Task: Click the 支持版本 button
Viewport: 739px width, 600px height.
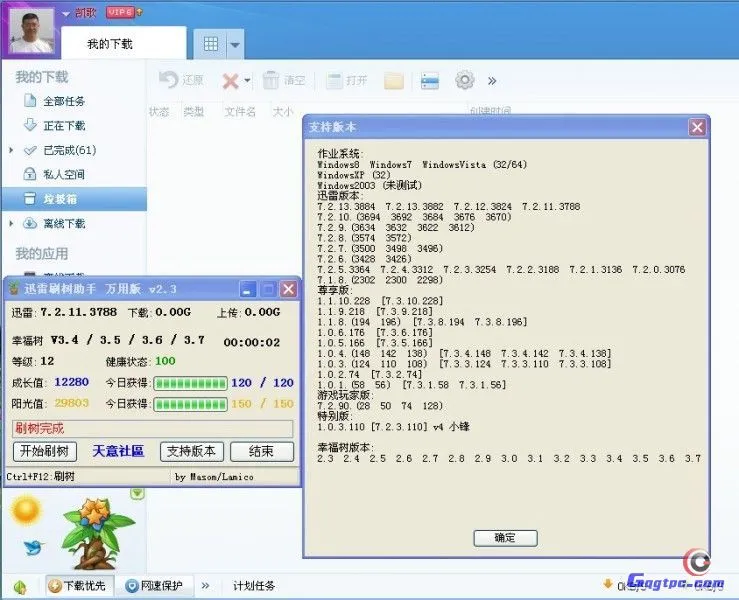Action: point(191,452)
